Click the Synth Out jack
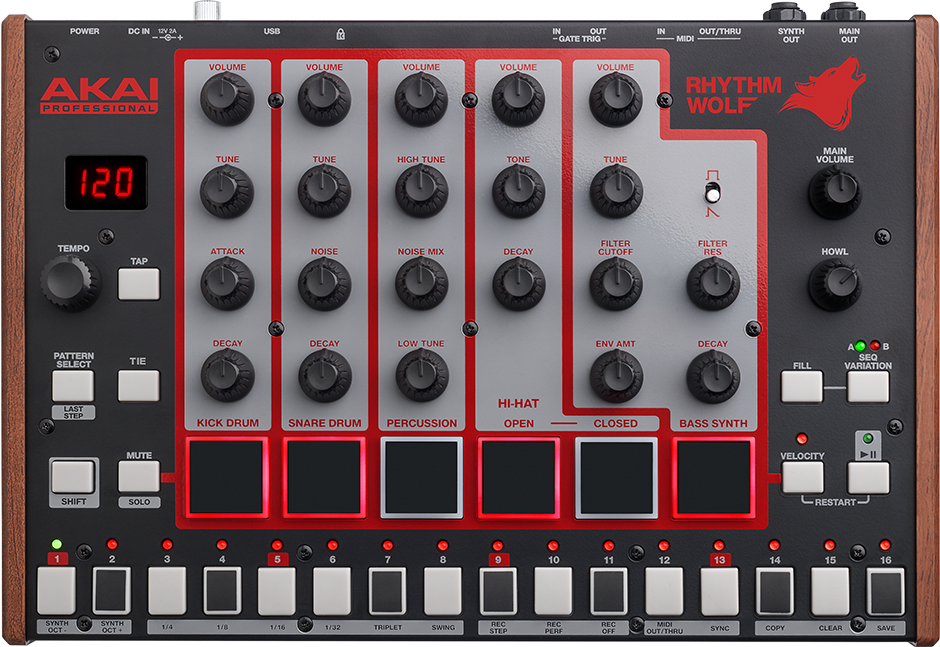The image size is (940, 647). pyautogui.click(x=785, y=12)
